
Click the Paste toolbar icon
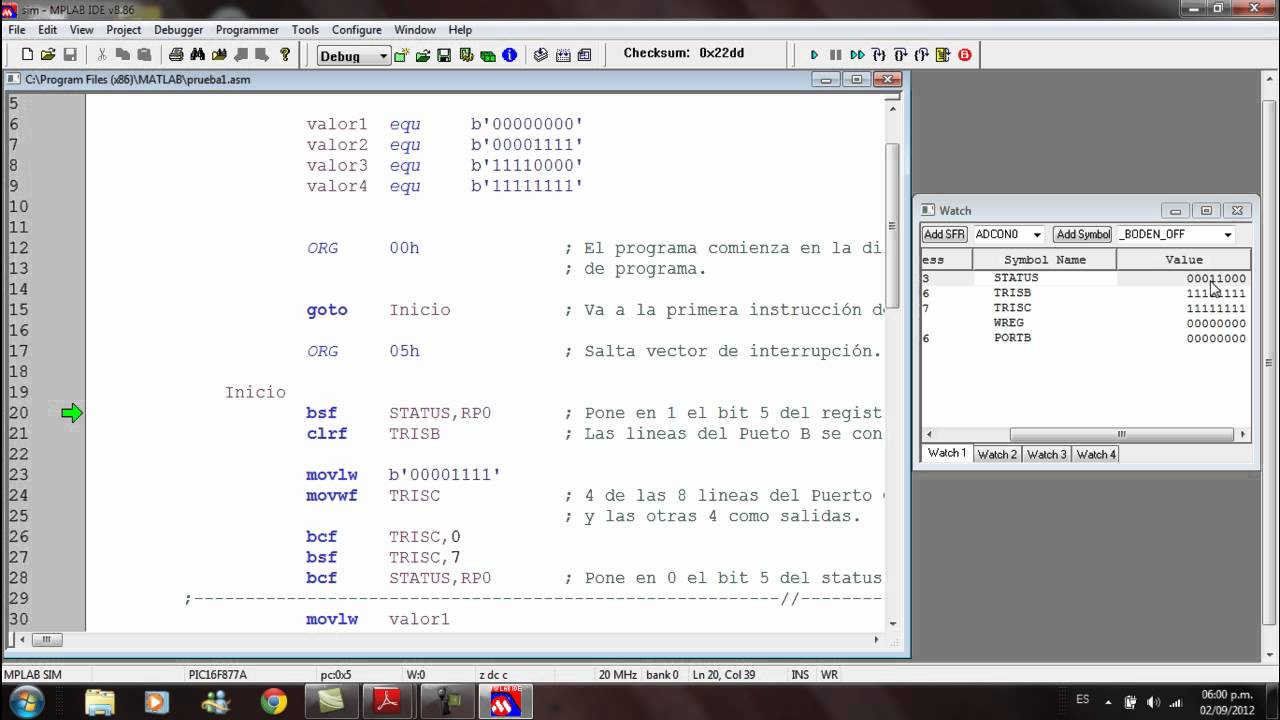[x=144, y=55]
